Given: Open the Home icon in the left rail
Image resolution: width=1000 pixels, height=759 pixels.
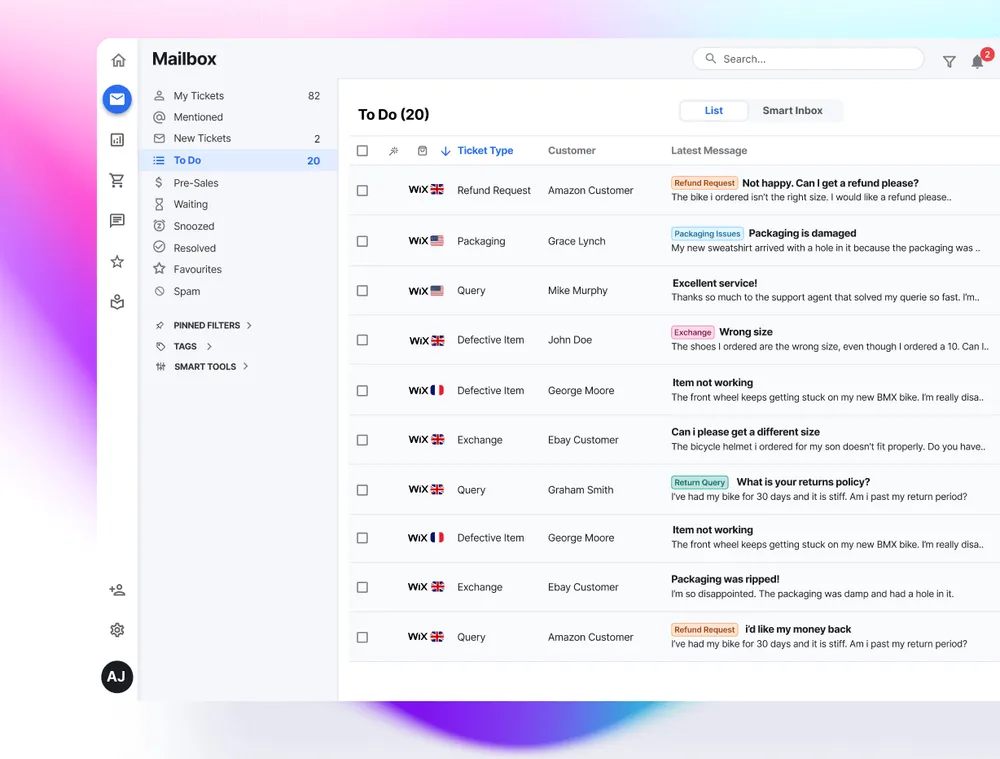Looking at the screenshot, I should (117, 60).
